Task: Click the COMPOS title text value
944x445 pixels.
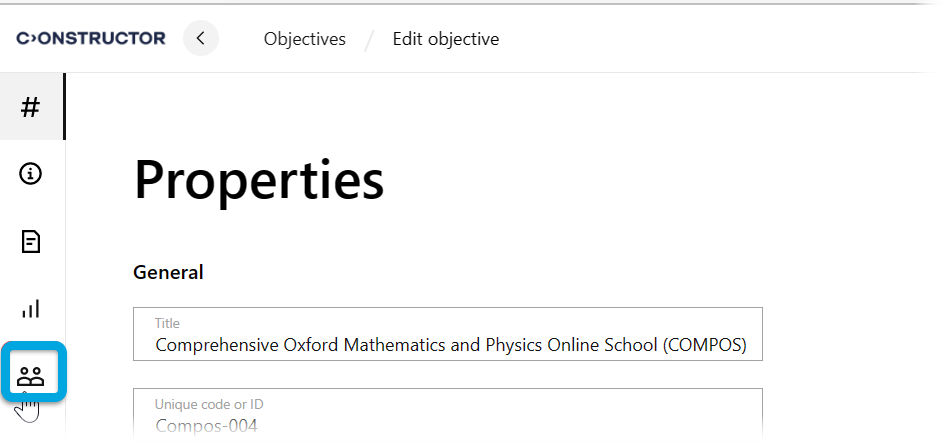Action: pyautogui.click(x=450, y=346)
